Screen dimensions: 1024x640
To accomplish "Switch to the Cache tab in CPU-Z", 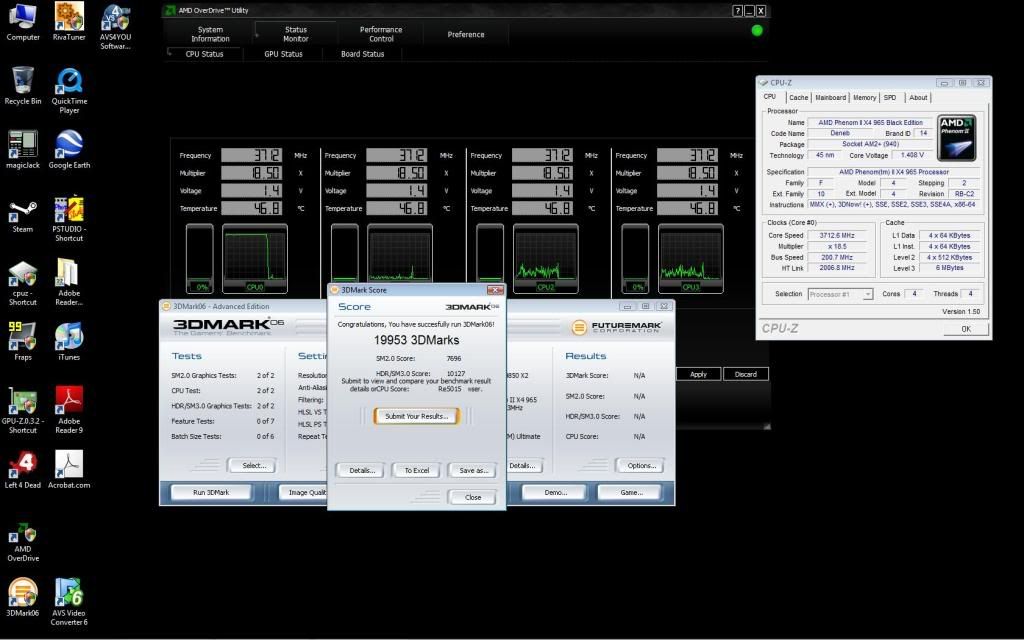I will click(798, 97).
